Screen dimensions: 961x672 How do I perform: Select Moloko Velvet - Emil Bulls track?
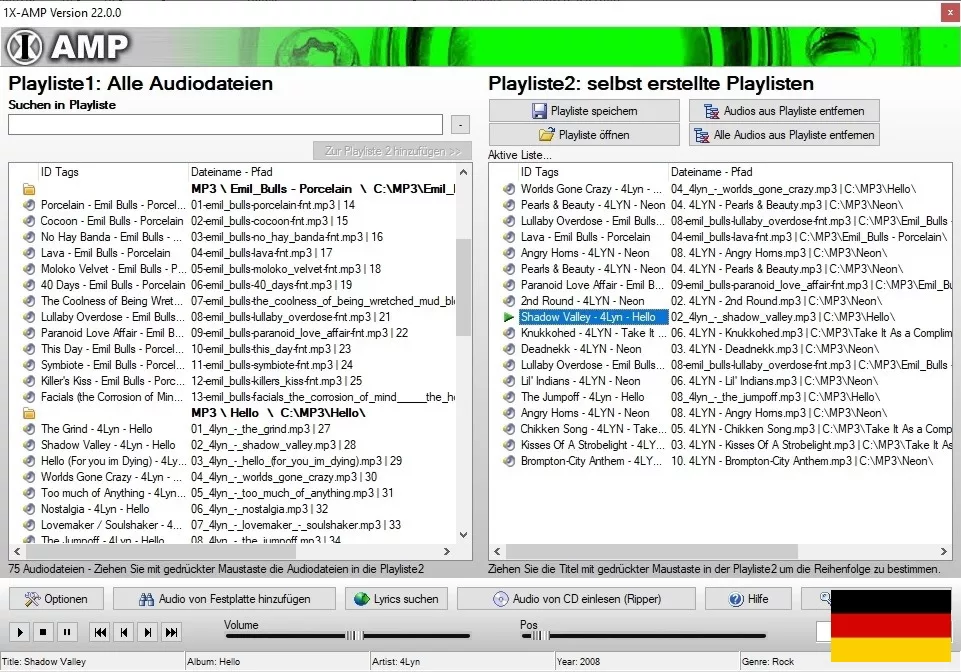click(113, 269)
